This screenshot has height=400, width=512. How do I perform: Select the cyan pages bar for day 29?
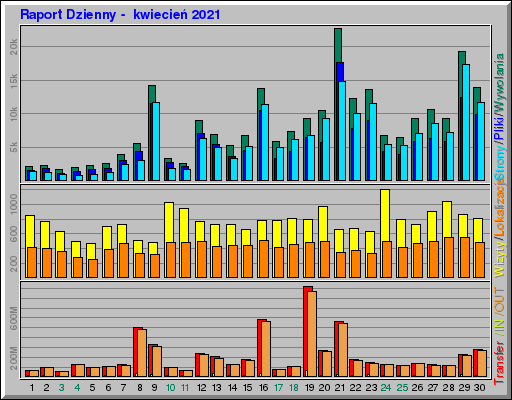[x=466, y=123]
